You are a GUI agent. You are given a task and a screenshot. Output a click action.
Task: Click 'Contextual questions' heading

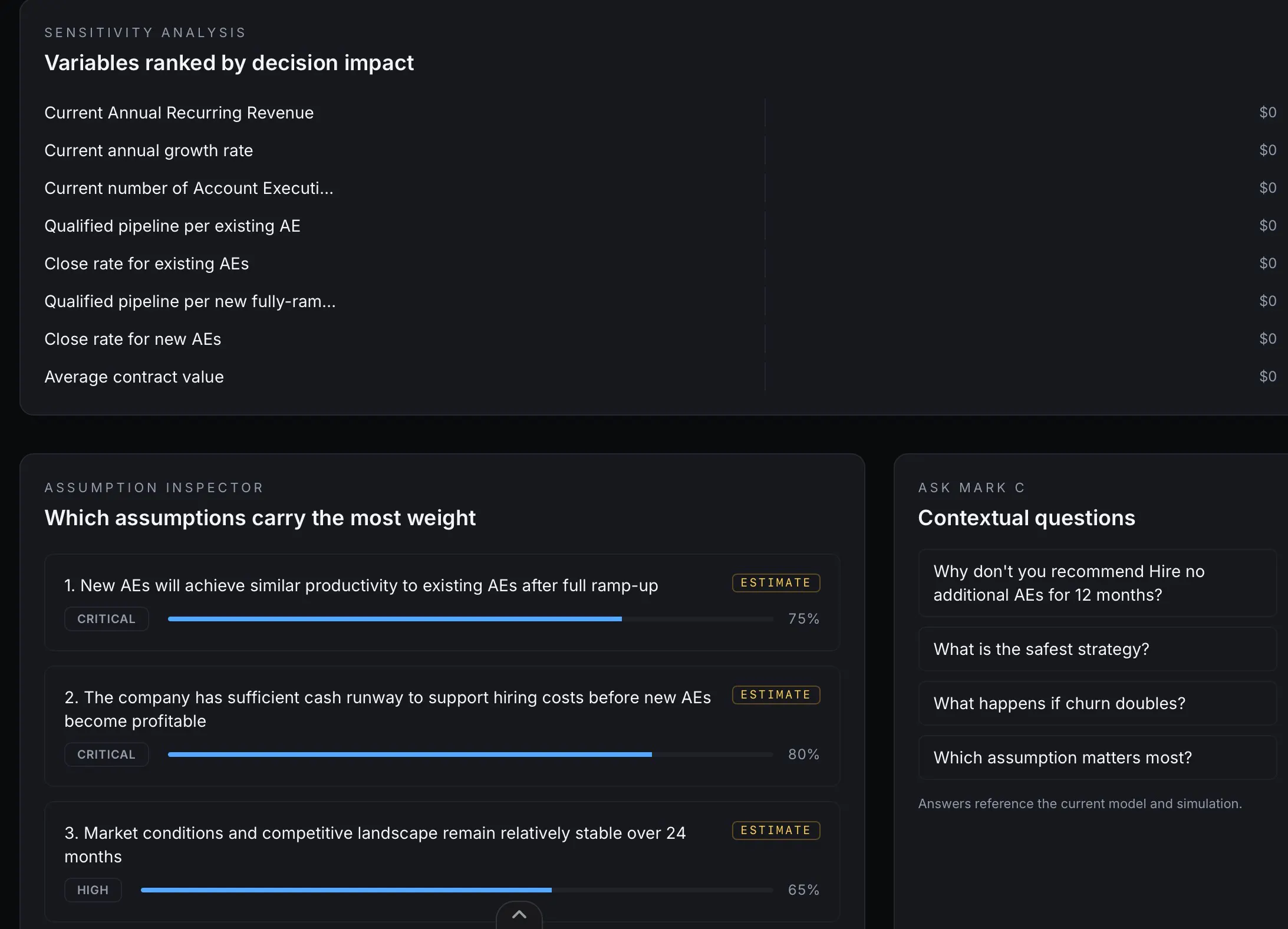tap(1026, 518)
